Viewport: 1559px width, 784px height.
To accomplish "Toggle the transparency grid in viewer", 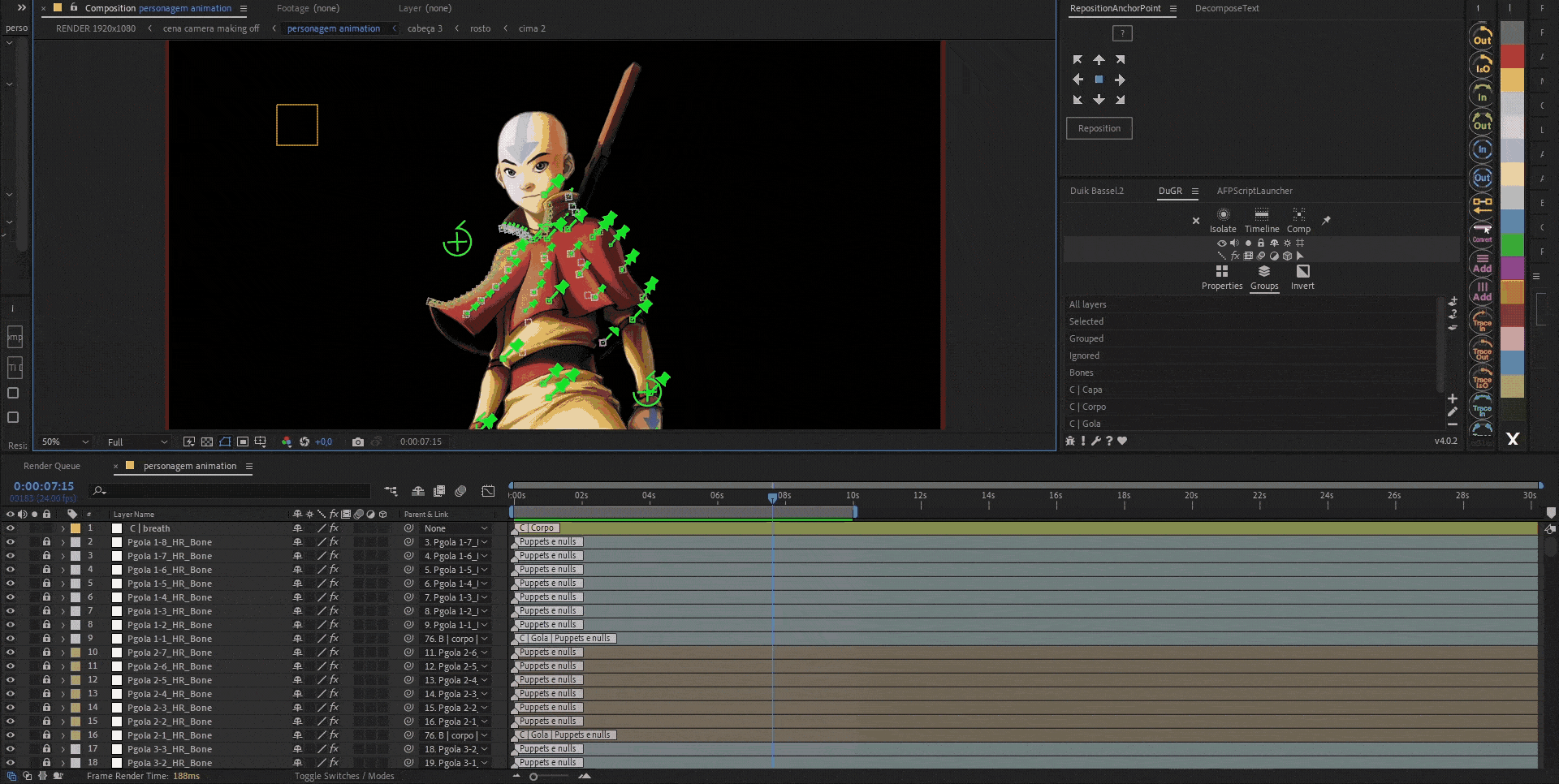I will coord(206,442).
